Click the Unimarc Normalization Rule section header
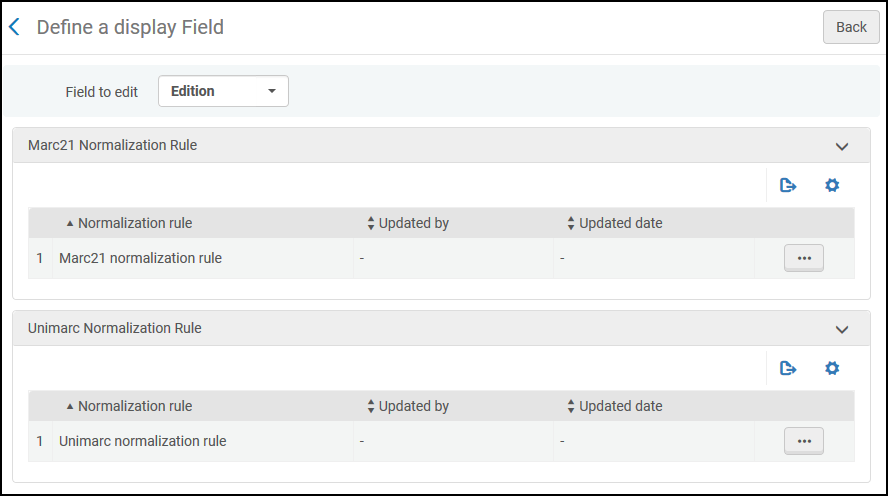Screen dimensions: 888x496 click(x=441, y=328)
